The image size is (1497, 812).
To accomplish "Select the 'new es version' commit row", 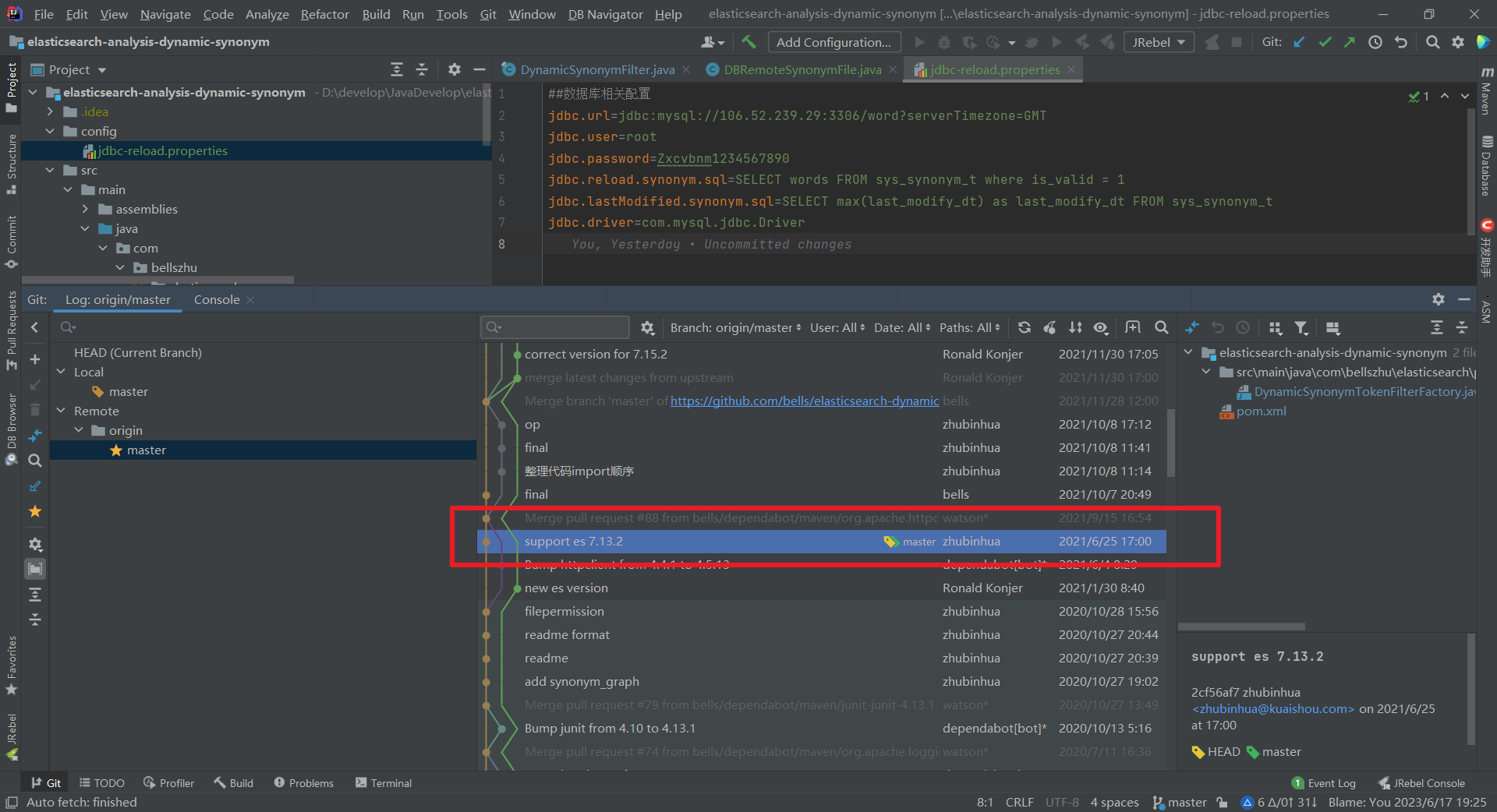I will click(x=822, y=588).
